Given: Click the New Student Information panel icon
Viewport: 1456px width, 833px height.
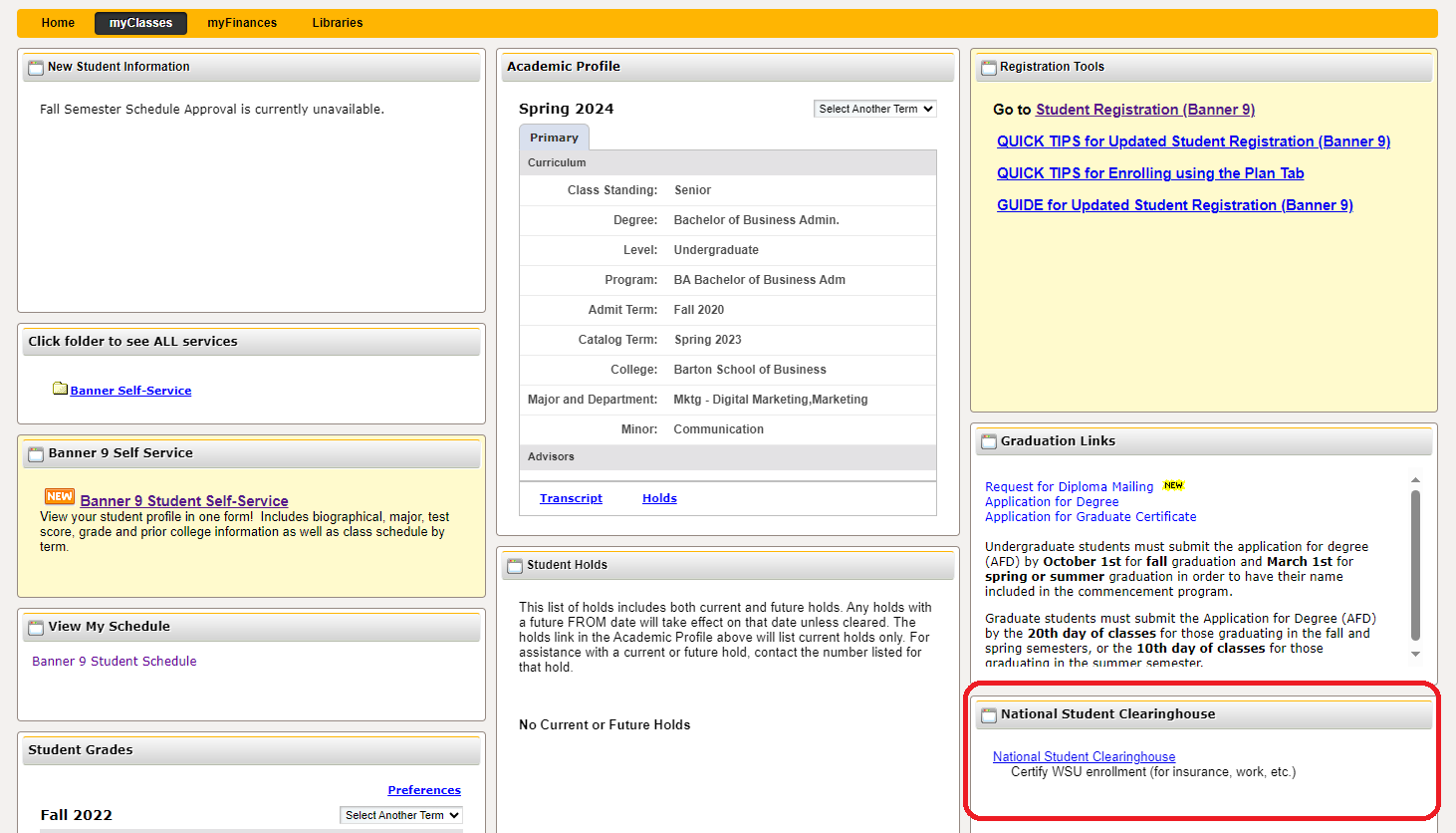Looking at the screenshot, I should [36, 68].
